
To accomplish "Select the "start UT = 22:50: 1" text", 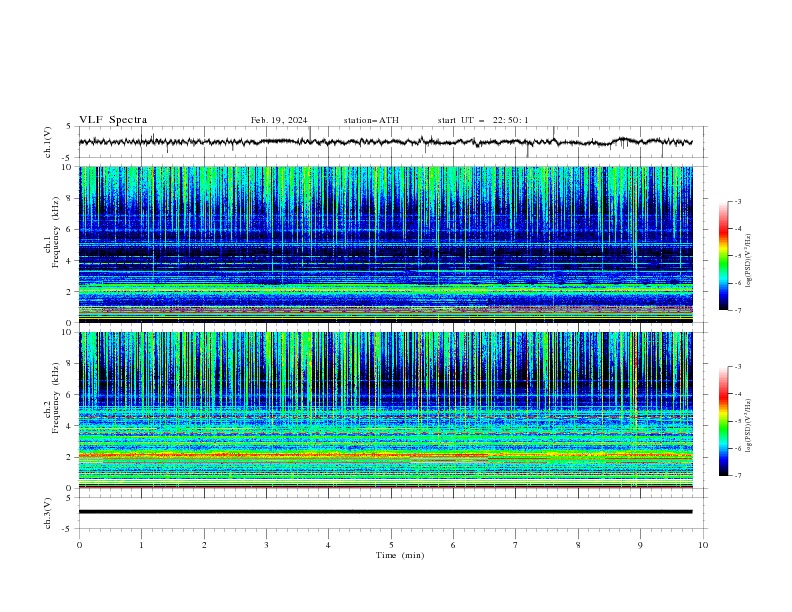I will pyautogui.click(x=483, y=120).
